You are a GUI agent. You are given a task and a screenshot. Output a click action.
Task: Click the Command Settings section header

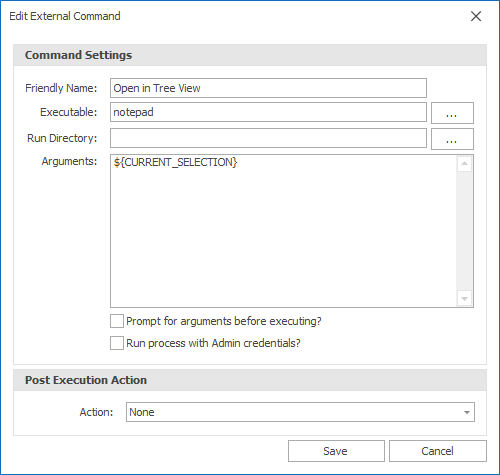click(250, 55)
